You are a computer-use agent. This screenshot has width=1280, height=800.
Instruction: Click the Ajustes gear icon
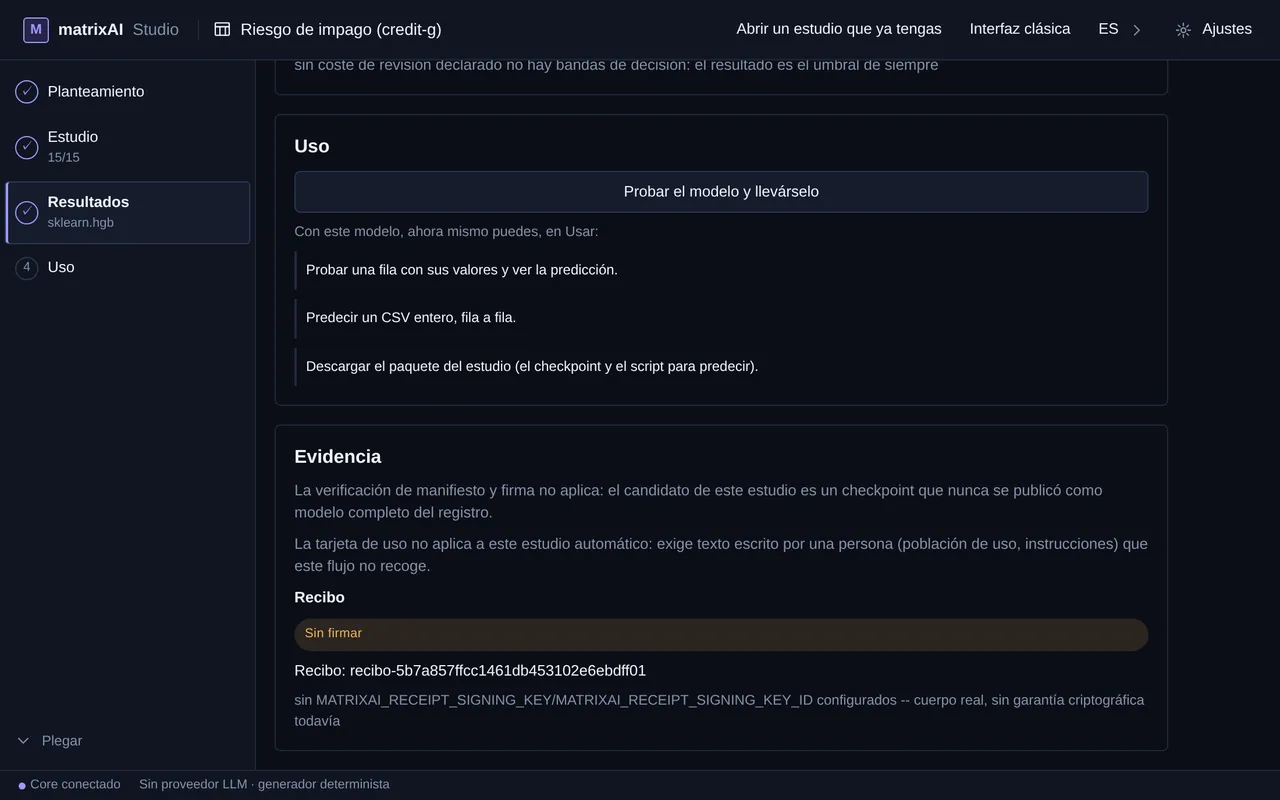[1183, 30]
